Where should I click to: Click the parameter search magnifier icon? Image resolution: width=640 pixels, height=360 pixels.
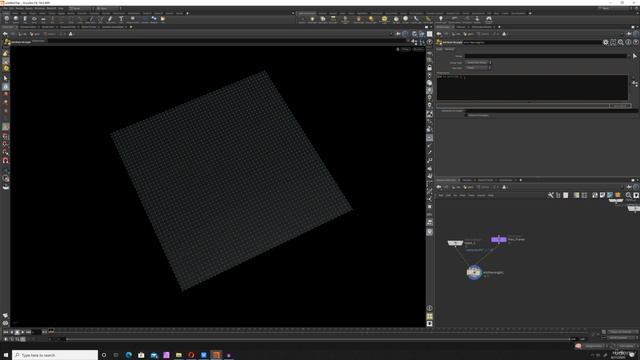click(x=621, y=42)
